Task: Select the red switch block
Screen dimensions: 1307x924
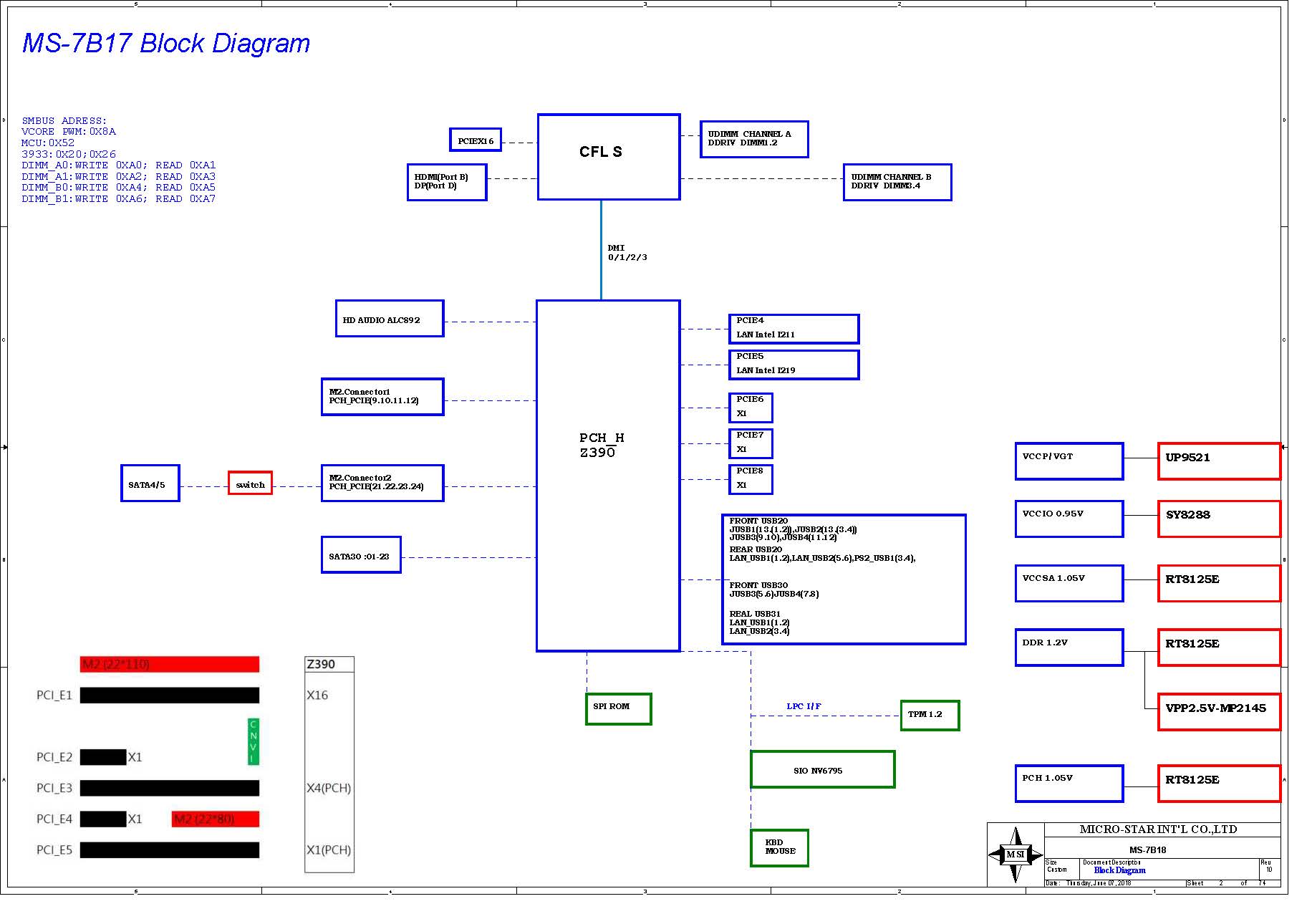Action: pyautogui.click(x=250, y=483)
